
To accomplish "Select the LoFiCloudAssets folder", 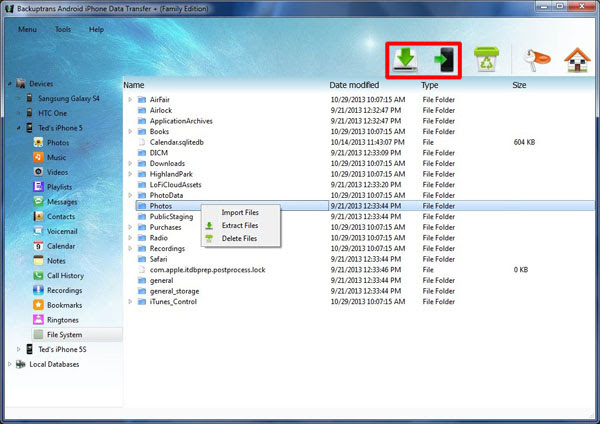I will pyautogui.click(x=175, y=185).
